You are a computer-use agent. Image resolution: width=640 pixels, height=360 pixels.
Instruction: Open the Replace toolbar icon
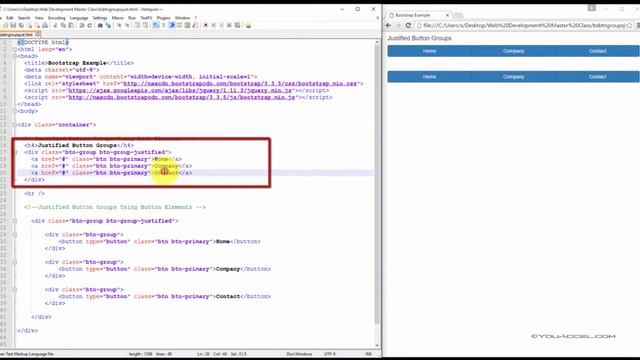(x=108, y=25)
